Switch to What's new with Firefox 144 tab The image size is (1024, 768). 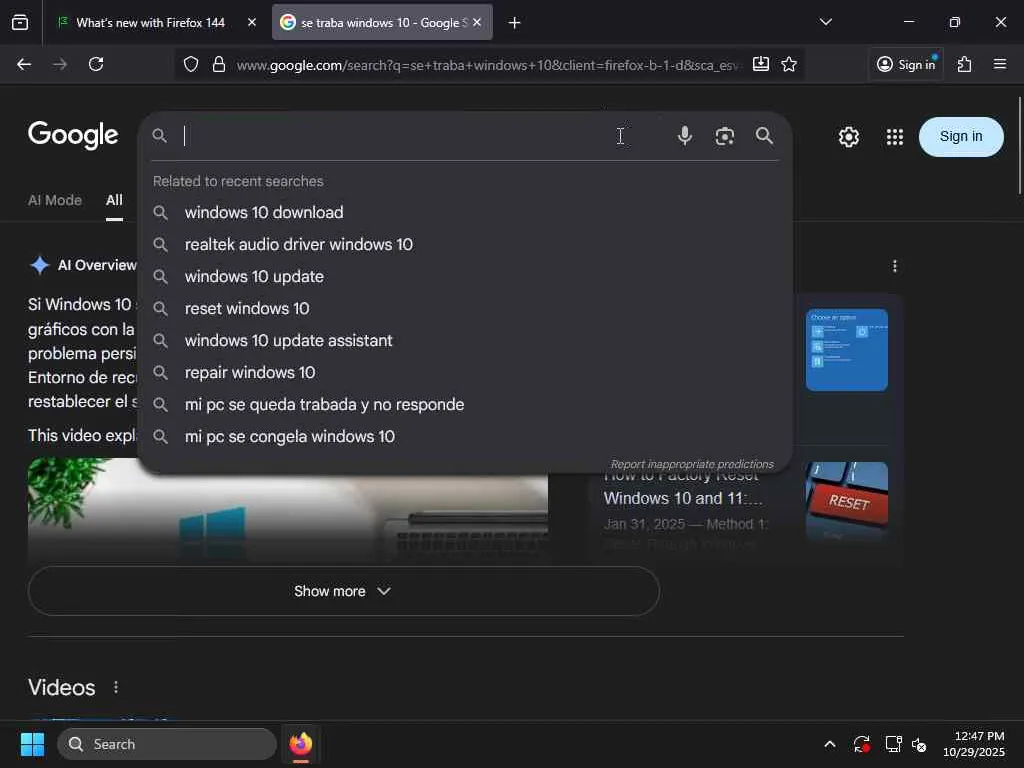(150, 23)
